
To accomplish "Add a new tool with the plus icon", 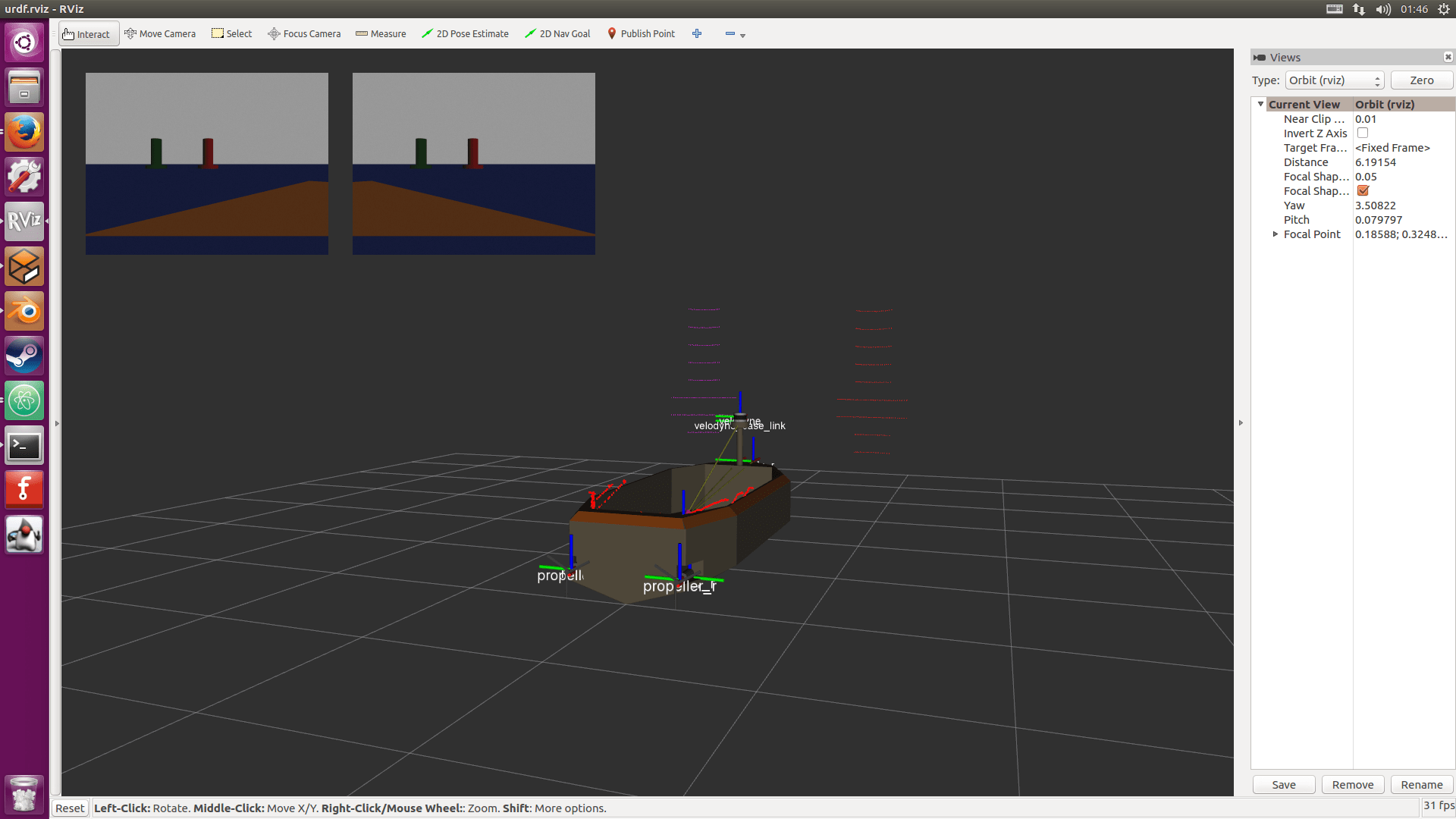I will 696,33.
